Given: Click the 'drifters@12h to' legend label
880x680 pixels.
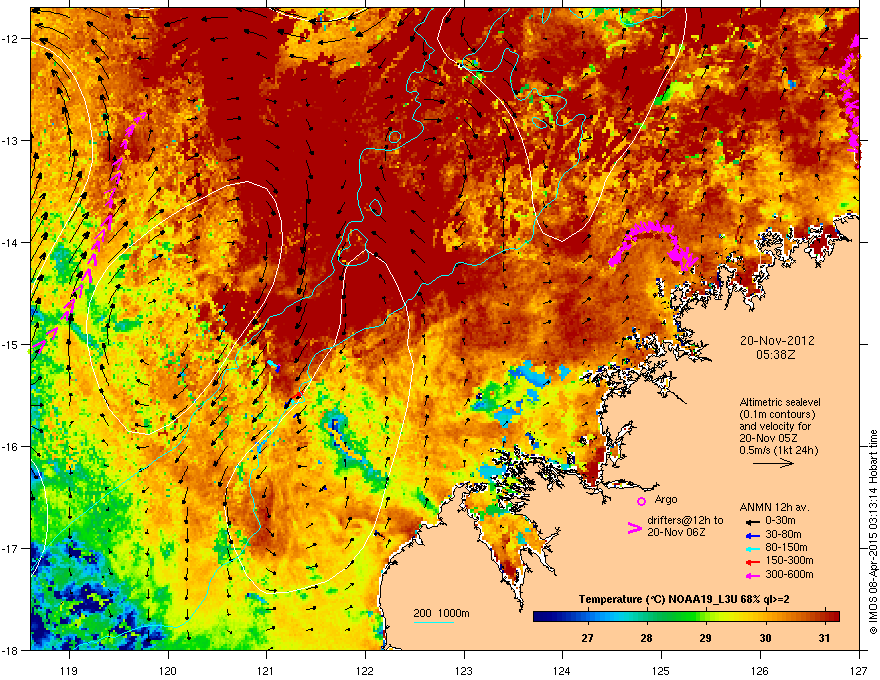Looking at the screenshot, I should [685, 520].
